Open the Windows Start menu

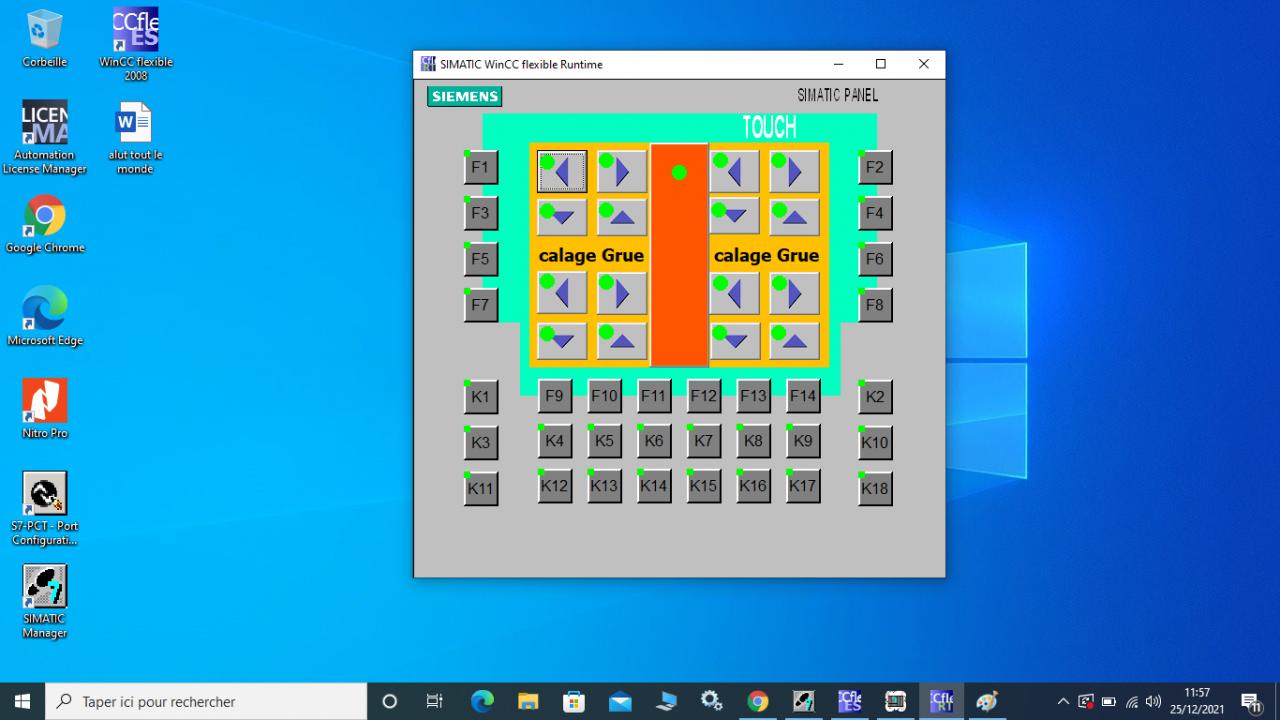(x=23, y=701)
